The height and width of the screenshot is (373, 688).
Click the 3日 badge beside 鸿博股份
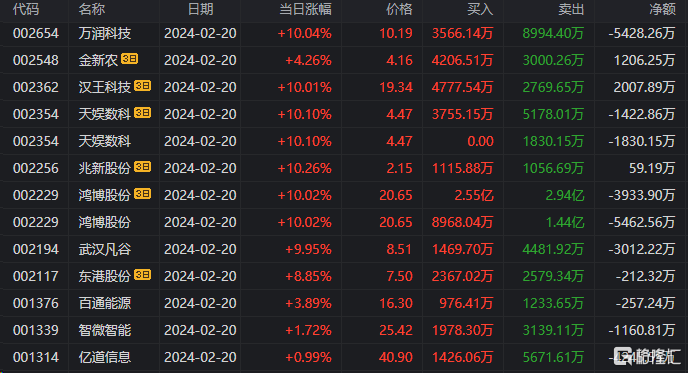tap(143, 194)
